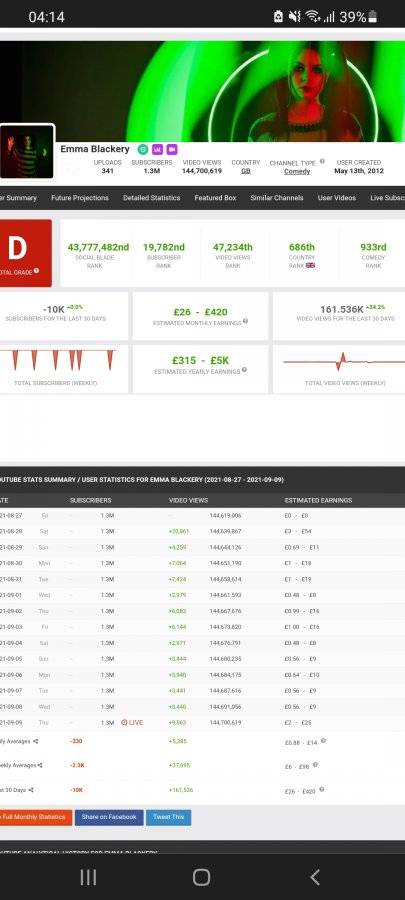Switch to the Similar Channels tab
The image size is (405, 900).
pos(277,197)
